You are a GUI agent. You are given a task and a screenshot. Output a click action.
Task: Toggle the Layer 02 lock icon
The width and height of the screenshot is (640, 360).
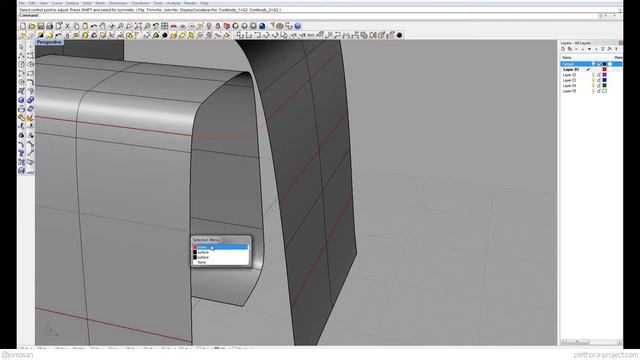tap(599, 75)
